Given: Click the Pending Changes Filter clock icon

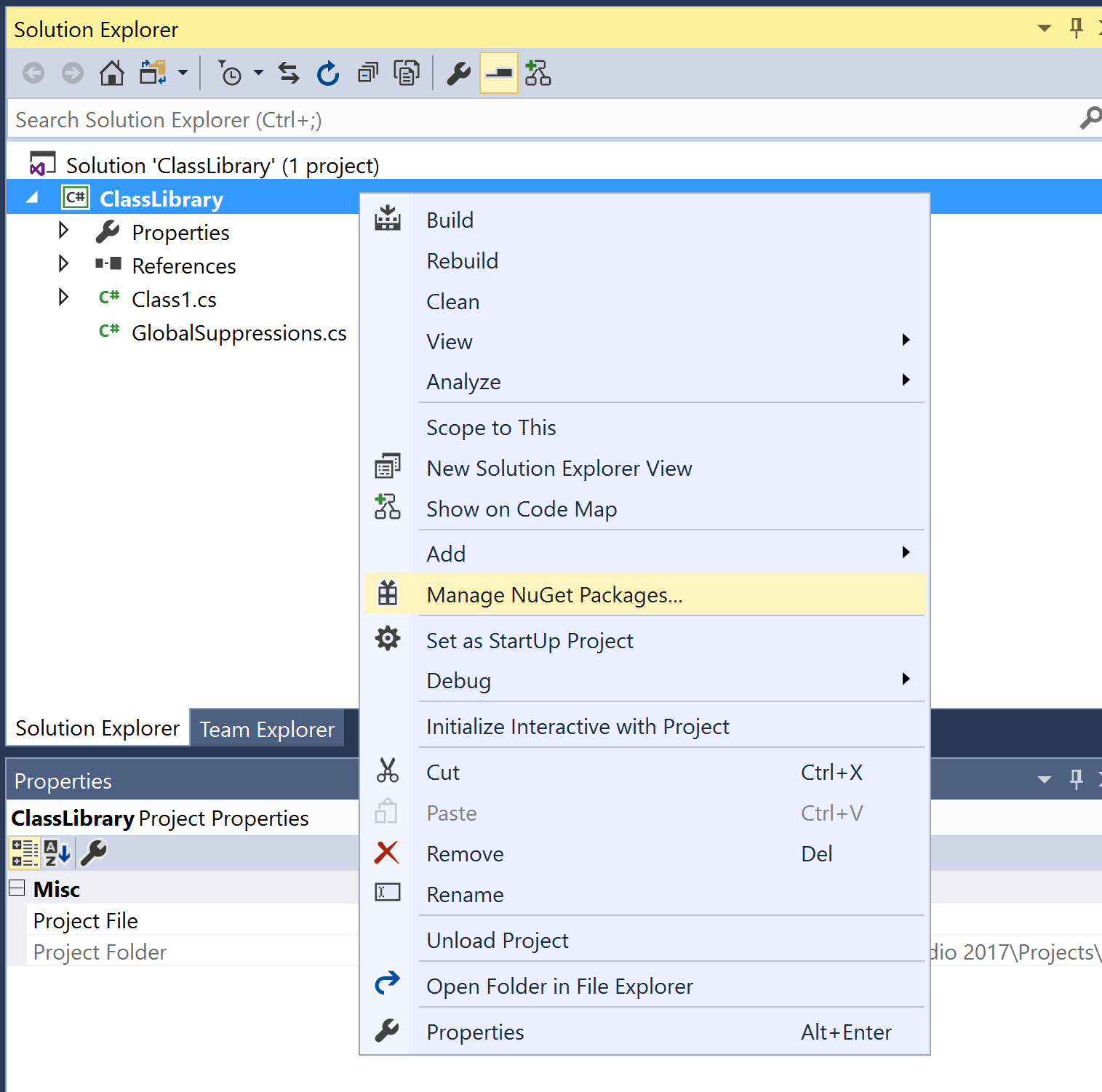Looking at the screenshot, I should click(230, 73).
